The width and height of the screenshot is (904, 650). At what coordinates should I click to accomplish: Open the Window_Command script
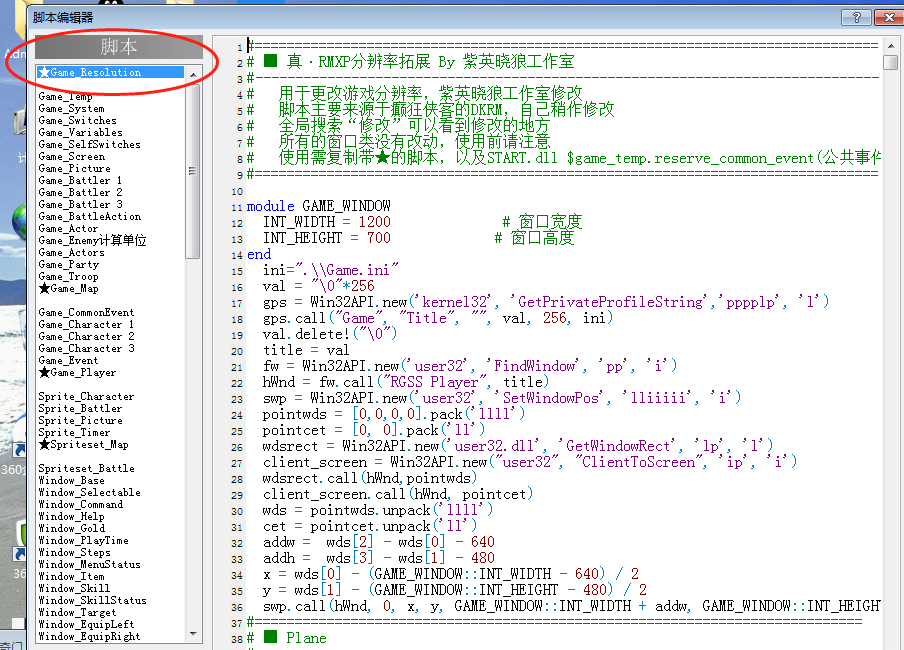click(81, 505)
